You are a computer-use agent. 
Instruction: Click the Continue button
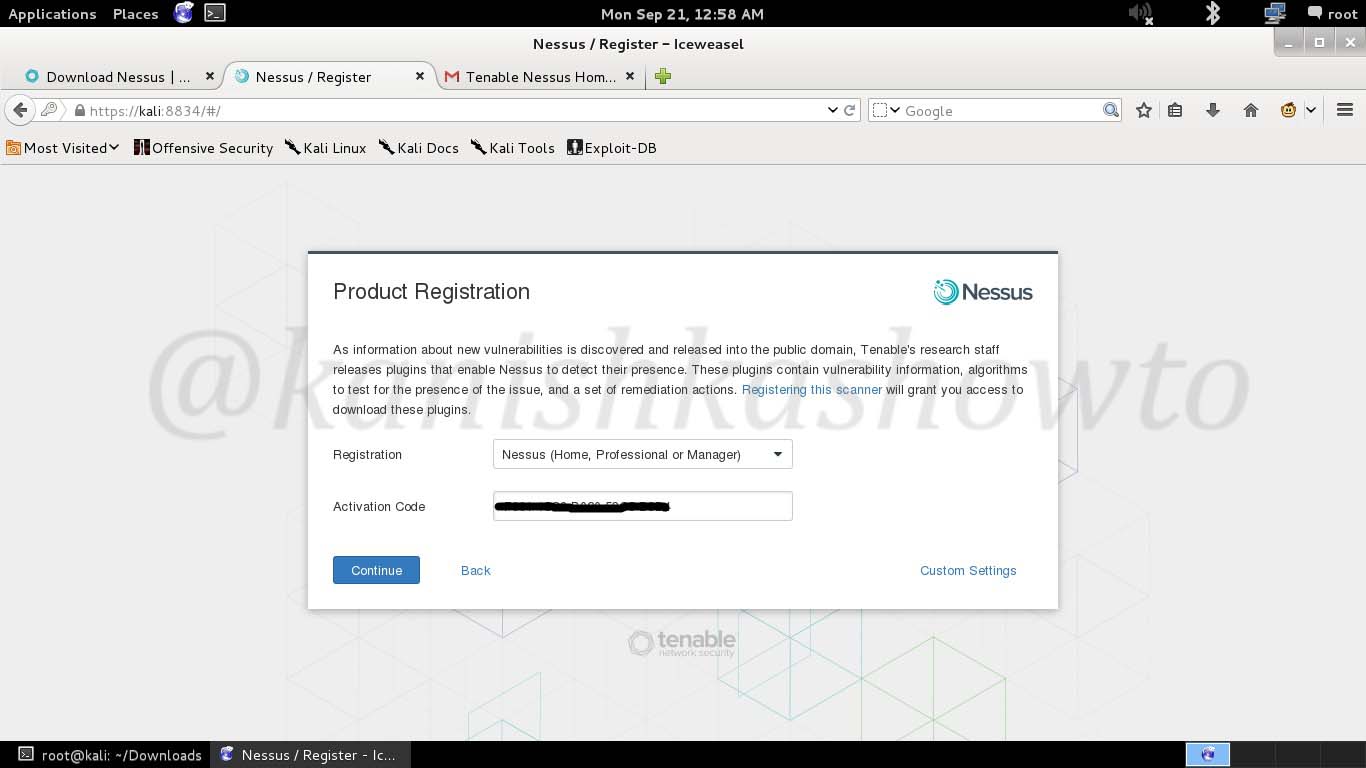tap(376, 570)
